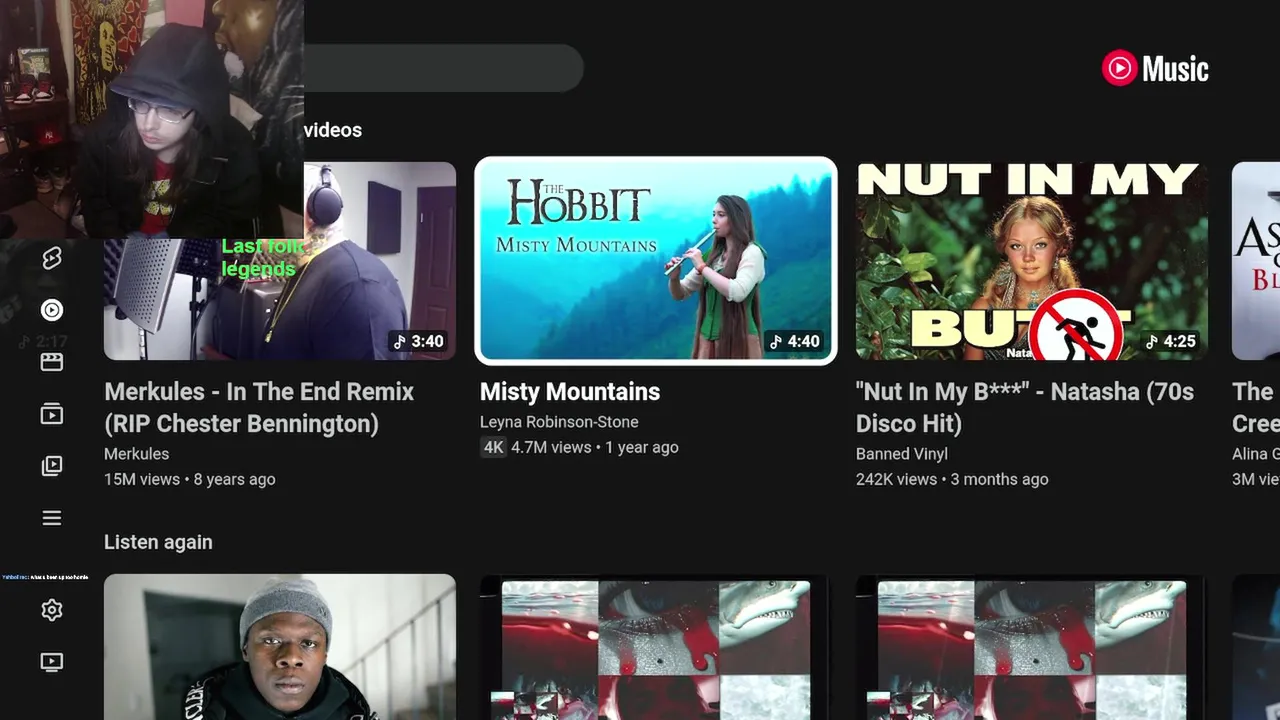Click the 'Banned Vinyl' channel name
1280x720 pixels.
click(x=902, y=454)
